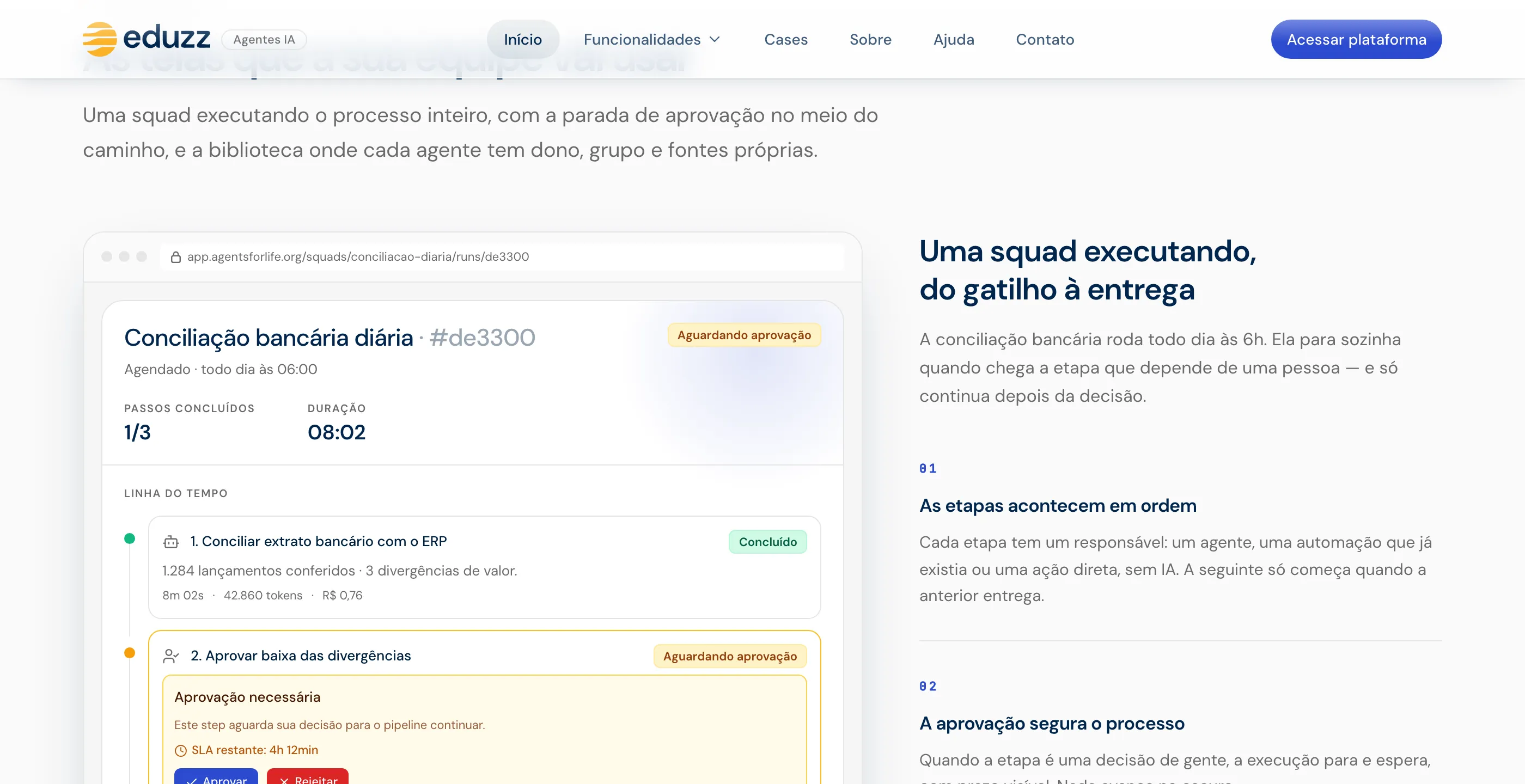
Task: Click the Aprovar button
Action: tap(216, 777)
